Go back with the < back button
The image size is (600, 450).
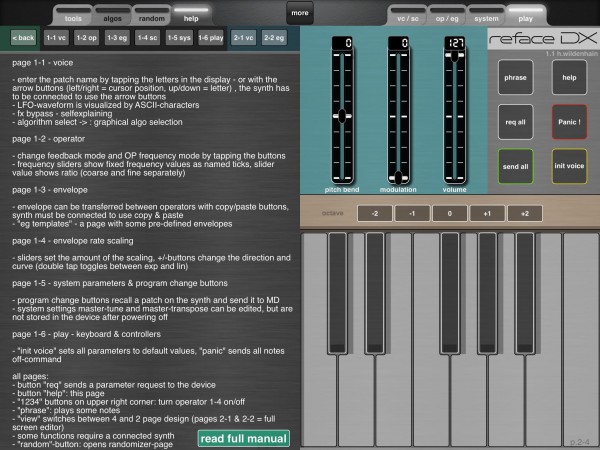pos(23,38)
